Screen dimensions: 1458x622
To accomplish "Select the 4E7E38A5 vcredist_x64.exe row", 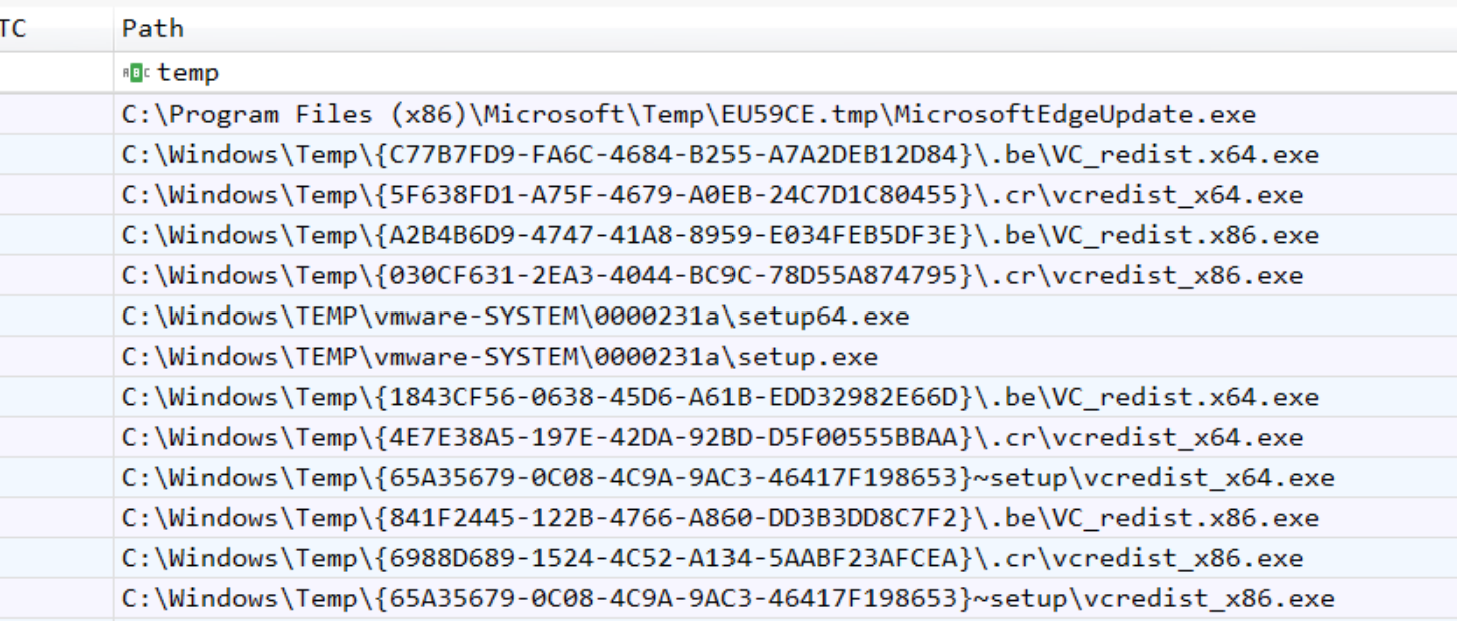I will [x=786, y=437].
